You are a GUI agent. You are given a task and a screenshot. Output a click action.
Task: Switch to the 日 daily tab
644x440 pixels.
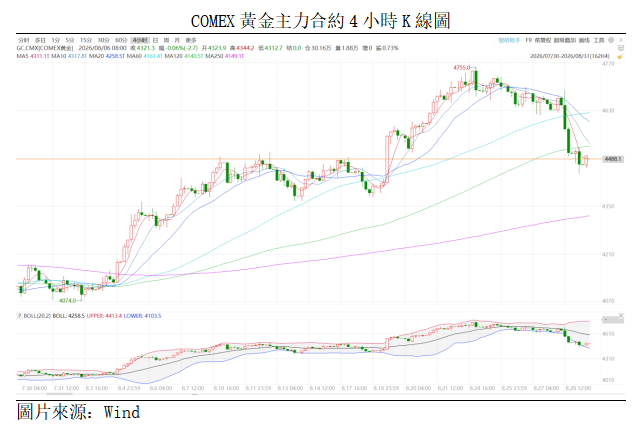coord(155,40)
